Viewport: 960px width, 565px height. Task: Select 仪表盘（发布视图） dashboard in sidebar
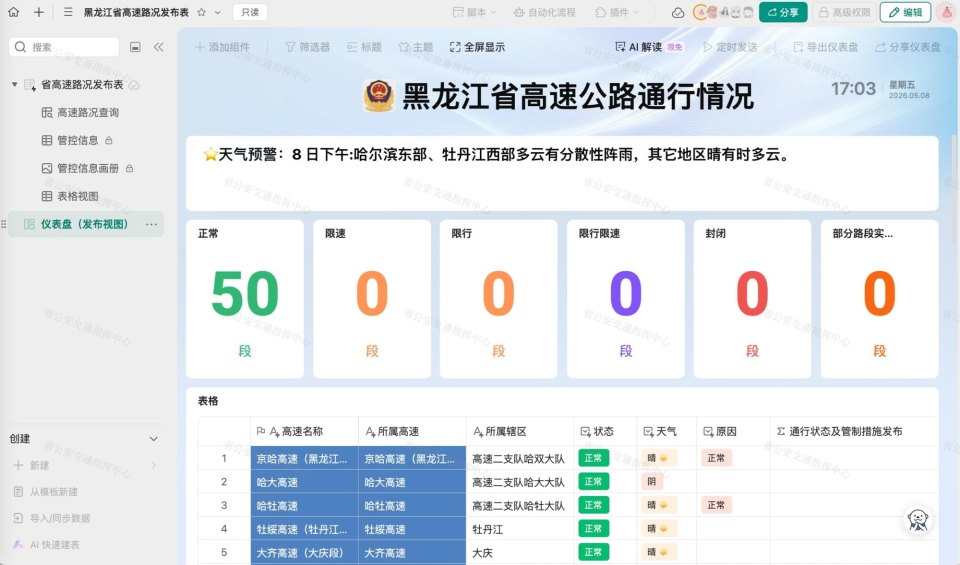(85, 224)
